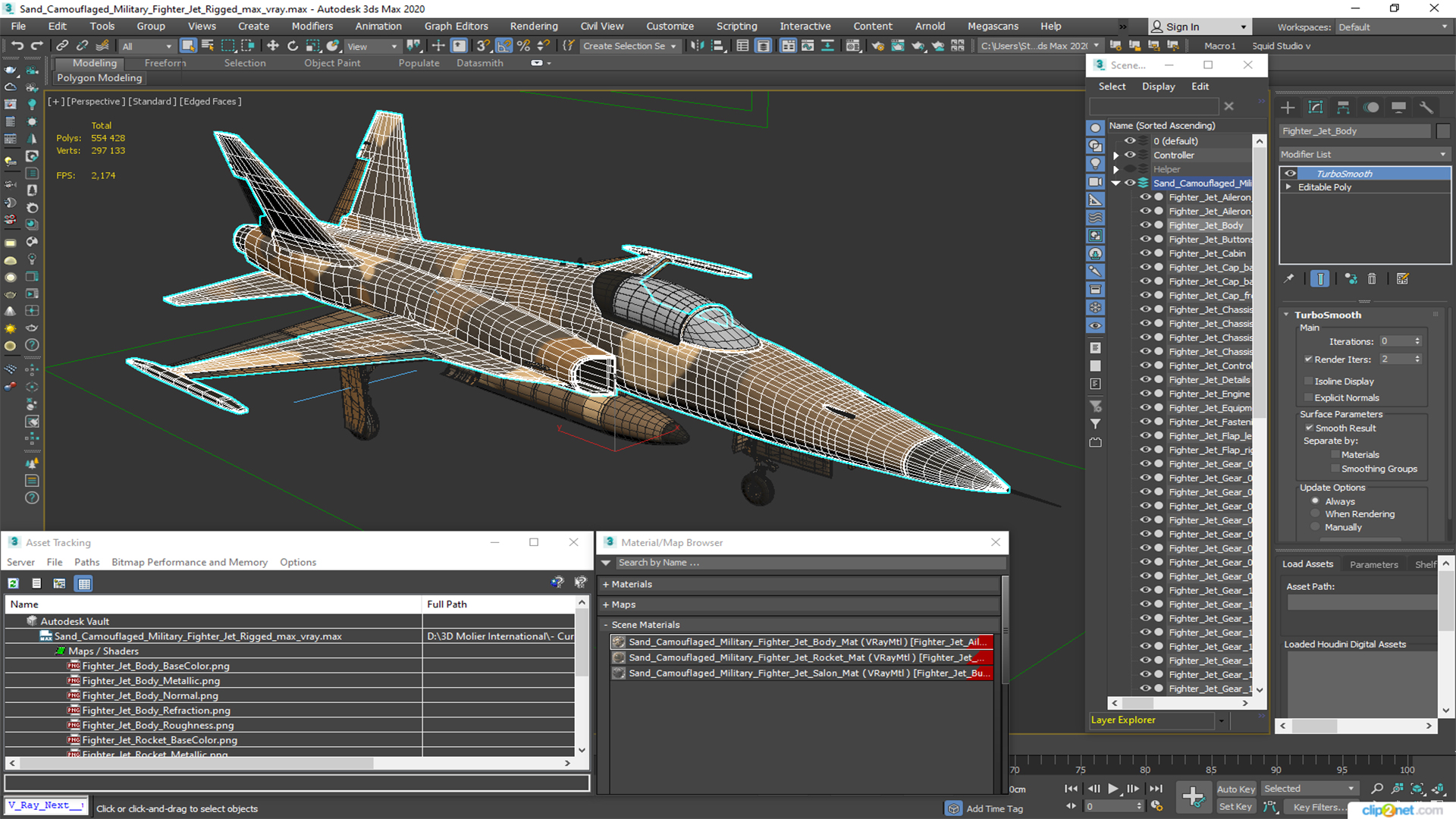Switch to the Freeform ribbon tab
This screenshot has height=819, width=1456.
click(x=165, y=63)
